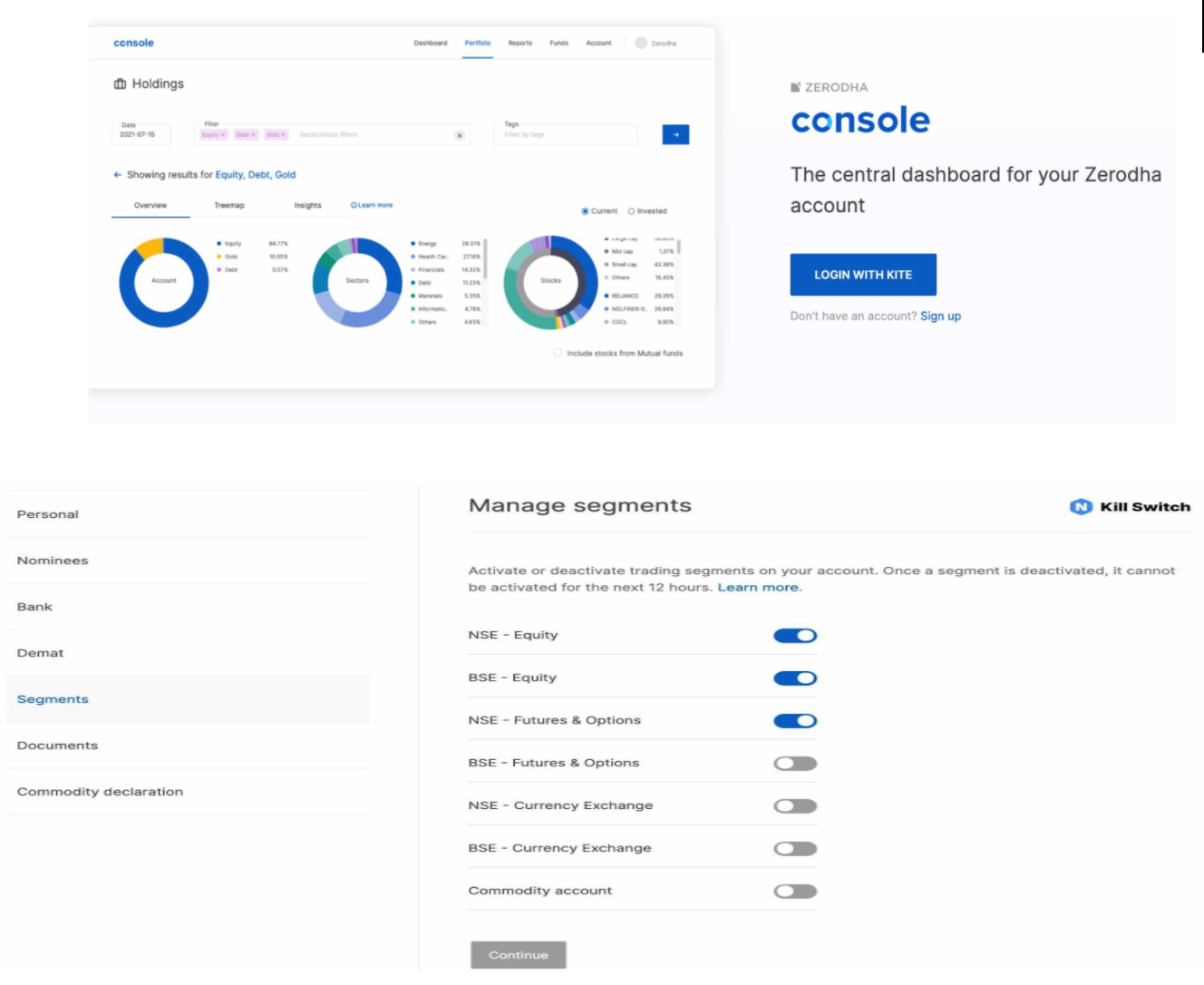The image size is (1204, 985).
Task: Switch to the Treemap tab
Action: [x=229, y=205]
